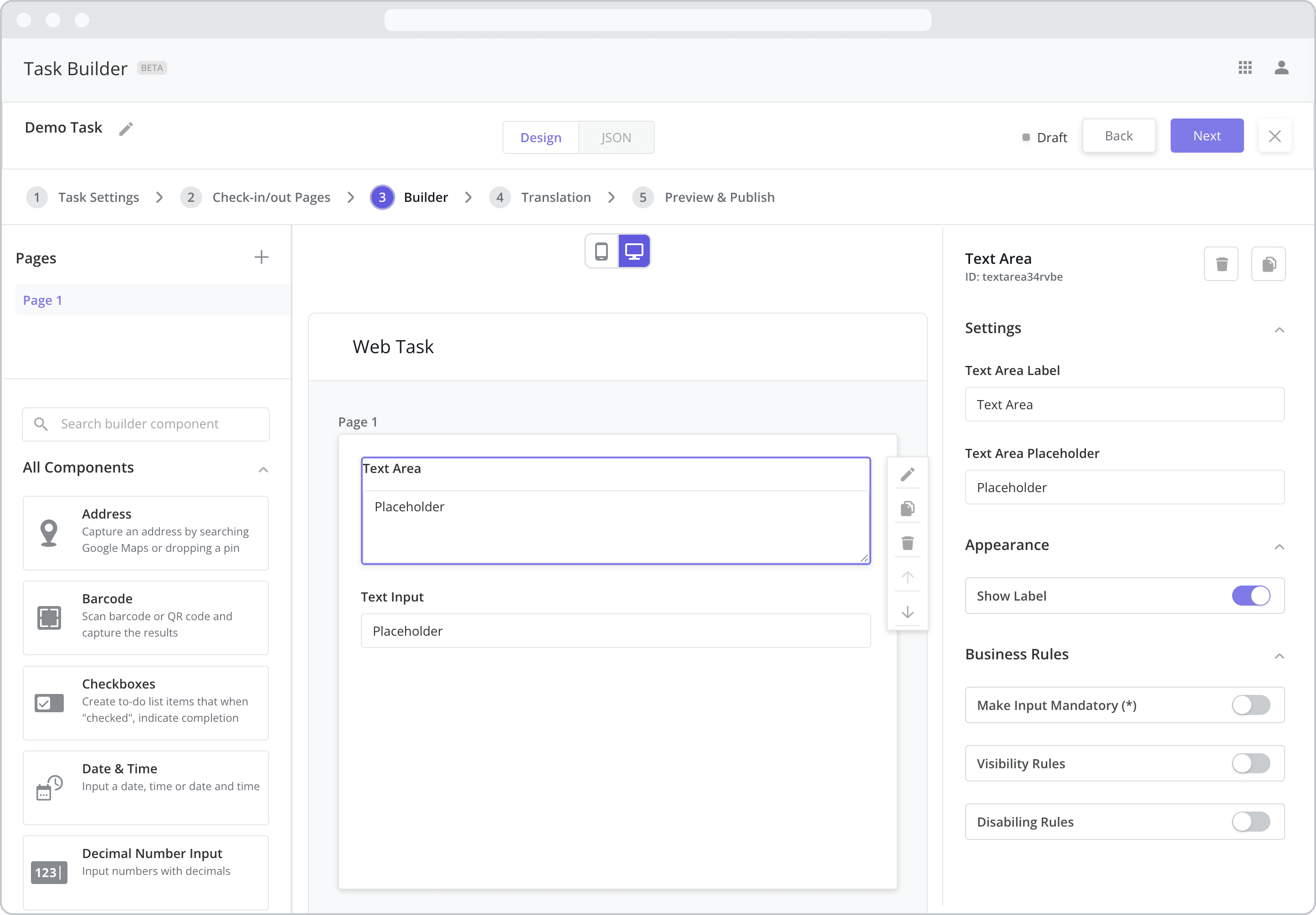Collapse the Appearance section
1316x915 pixels.
1279,546
